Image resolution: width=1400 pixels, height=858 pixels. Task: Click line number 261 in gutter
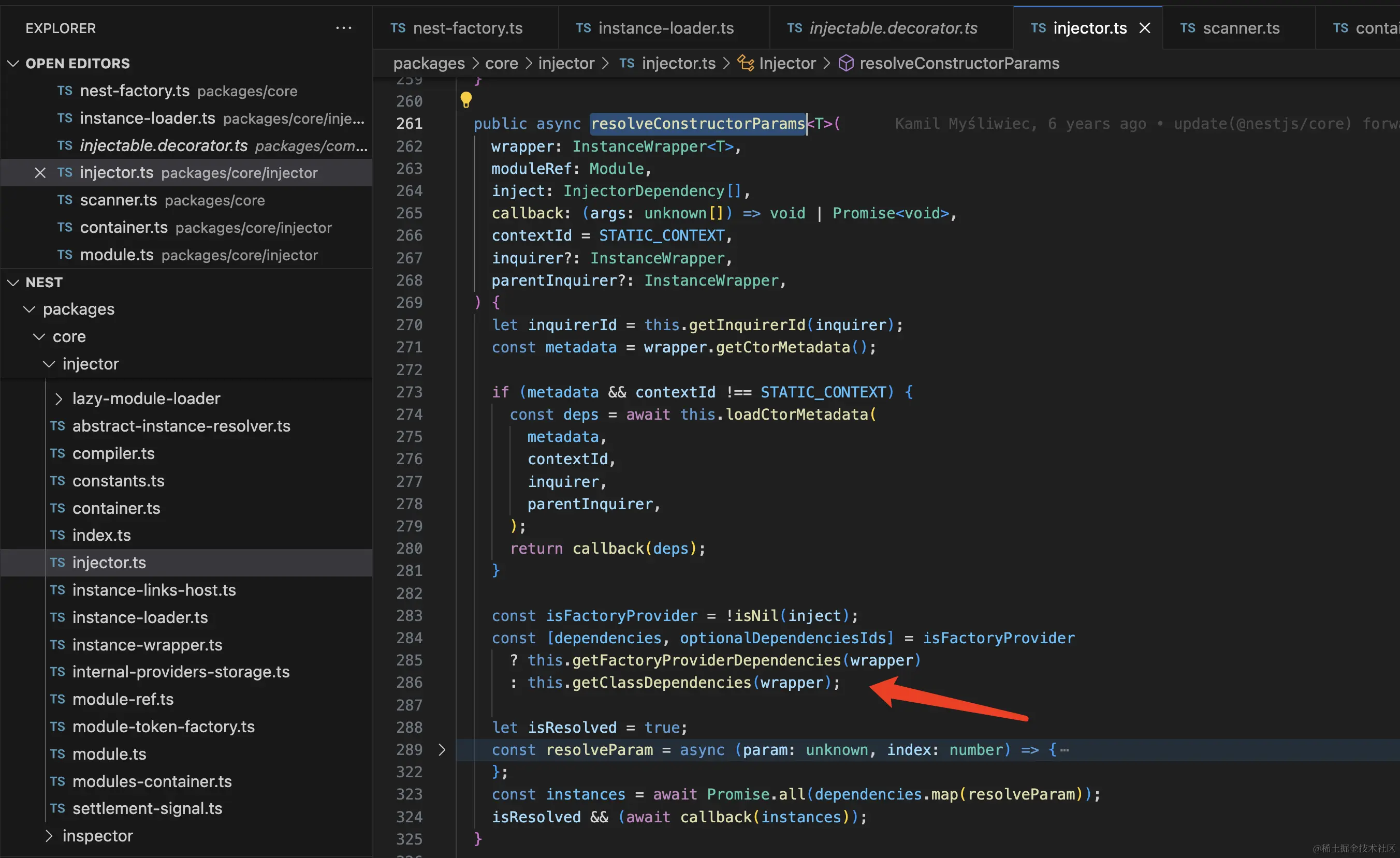click(409, 123)
